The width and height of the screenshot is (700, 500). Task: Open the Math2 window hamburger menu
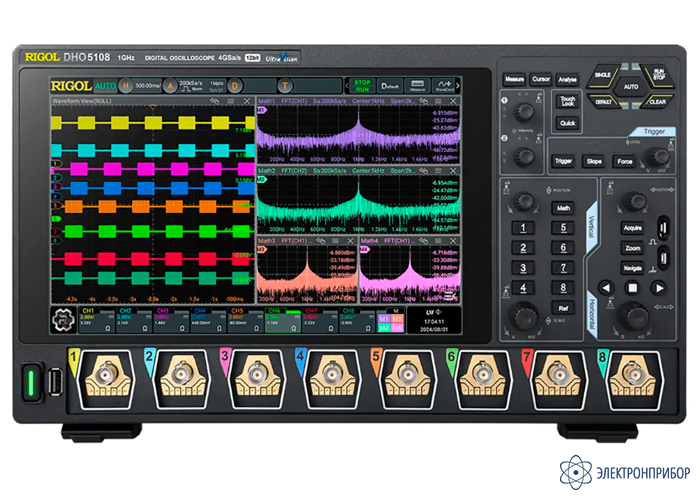438,171
